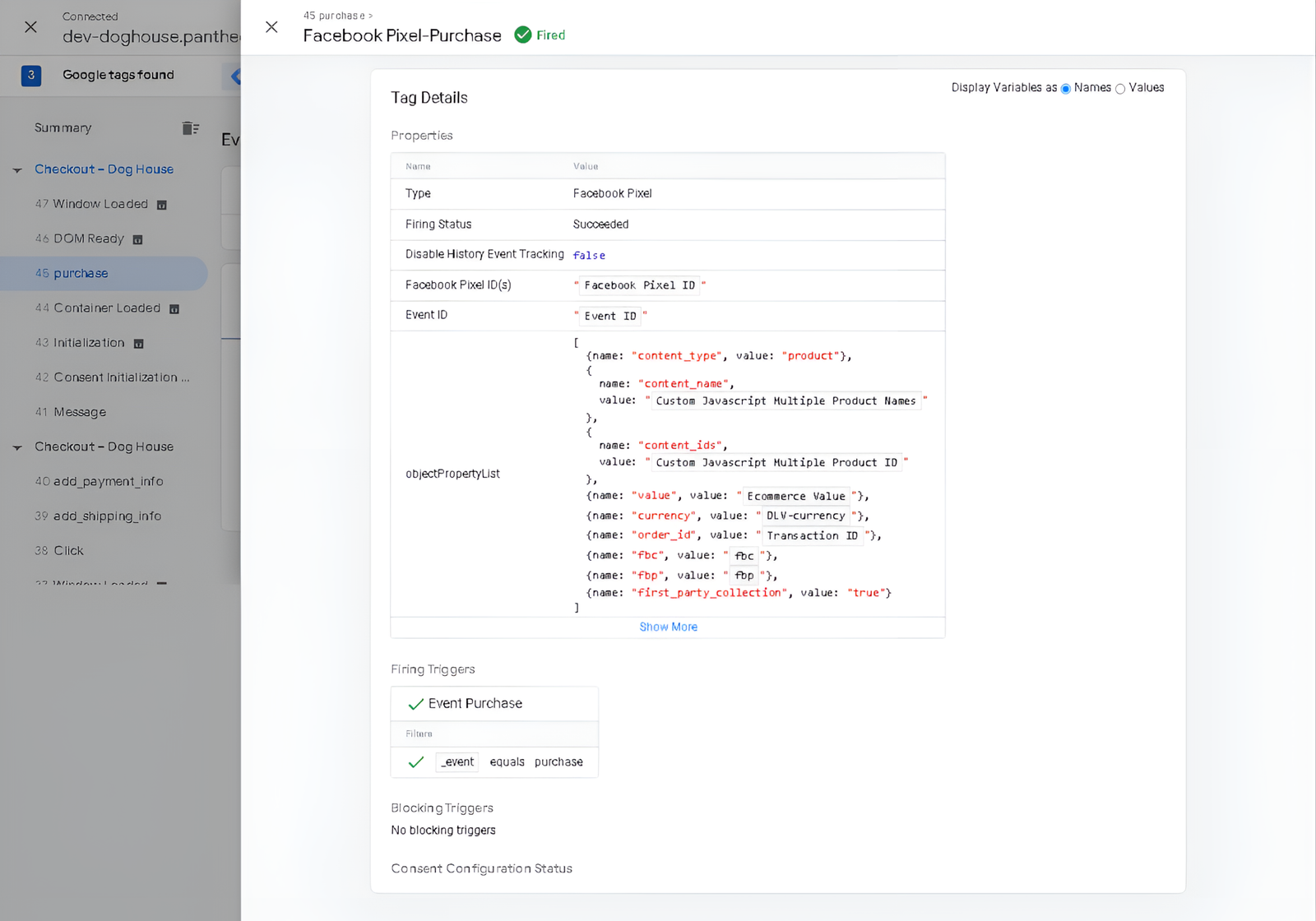Click the Tag Details heading

pyautogui.click(x=429, y=98)
